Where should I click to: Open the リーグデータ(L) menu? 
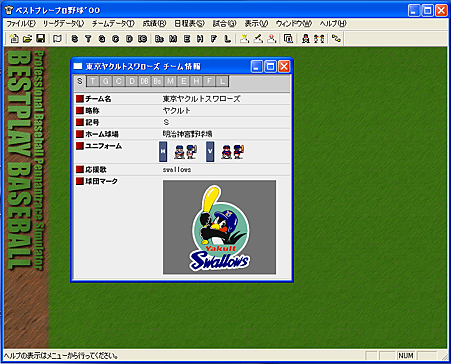pyautogui.click(x=63, y=24)
